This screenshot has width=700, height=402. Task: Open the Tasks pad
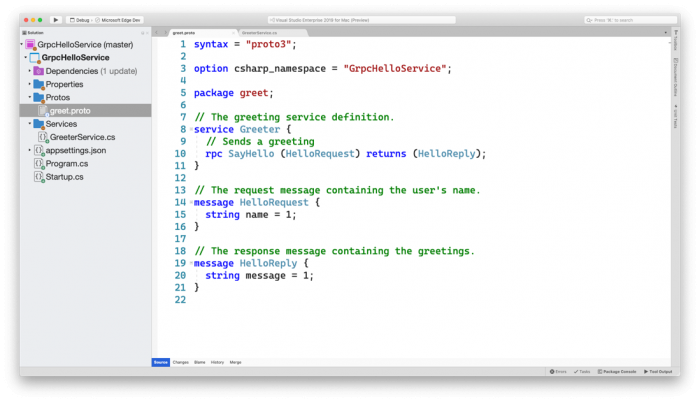click(582, 372)
